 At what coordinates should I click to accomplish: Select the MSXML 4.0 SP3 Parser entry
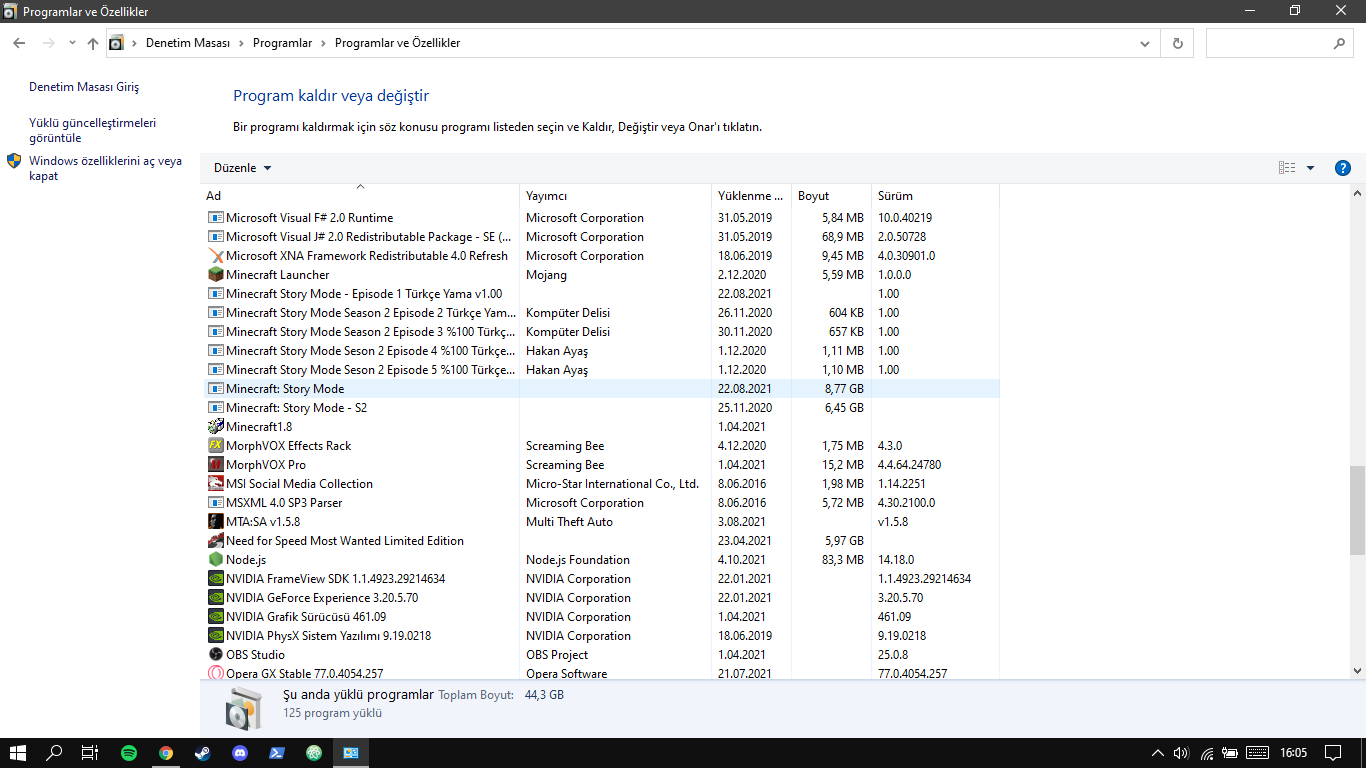pyautogui.click(x=602, y=503)
